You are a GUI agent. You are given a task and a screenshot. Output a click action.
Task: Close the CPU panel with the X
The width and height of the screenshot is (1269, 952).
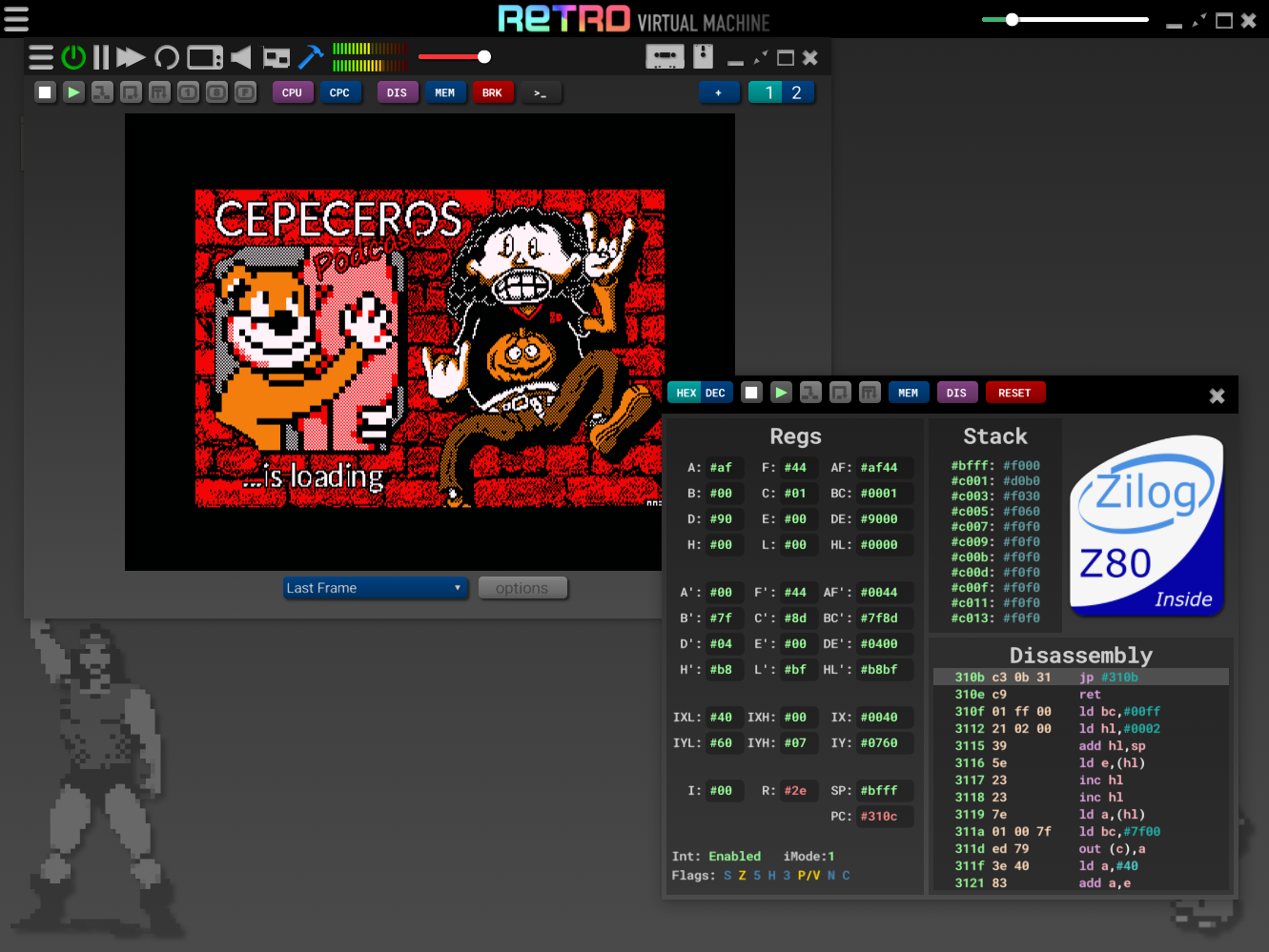[1217, 395]
